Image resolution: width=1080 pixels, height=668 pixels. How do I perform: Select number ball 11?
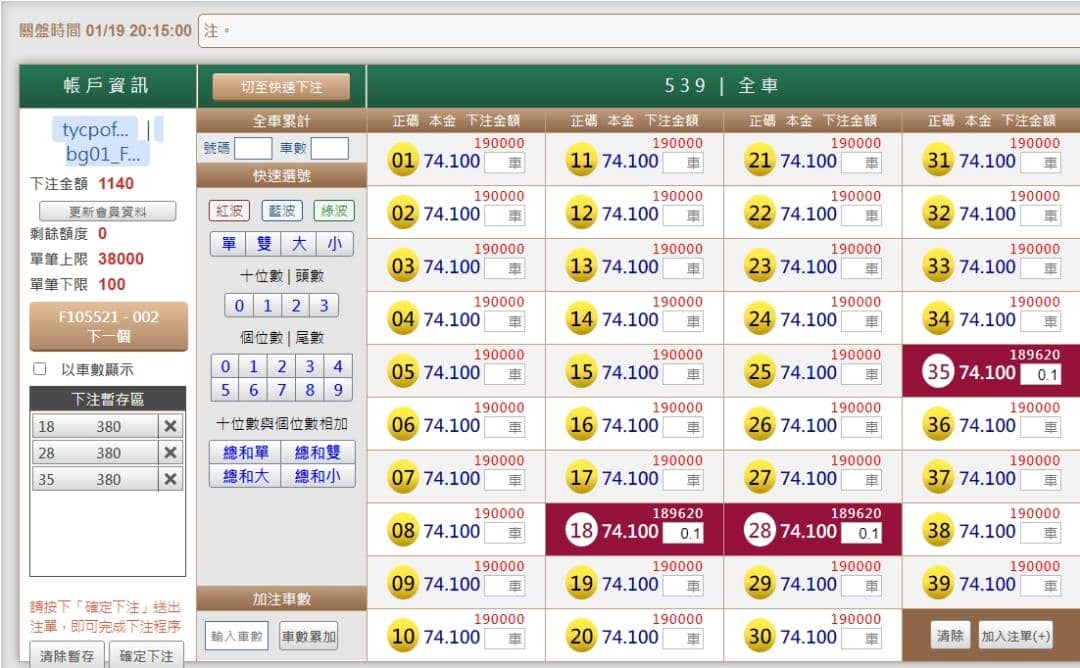(581, 160)
